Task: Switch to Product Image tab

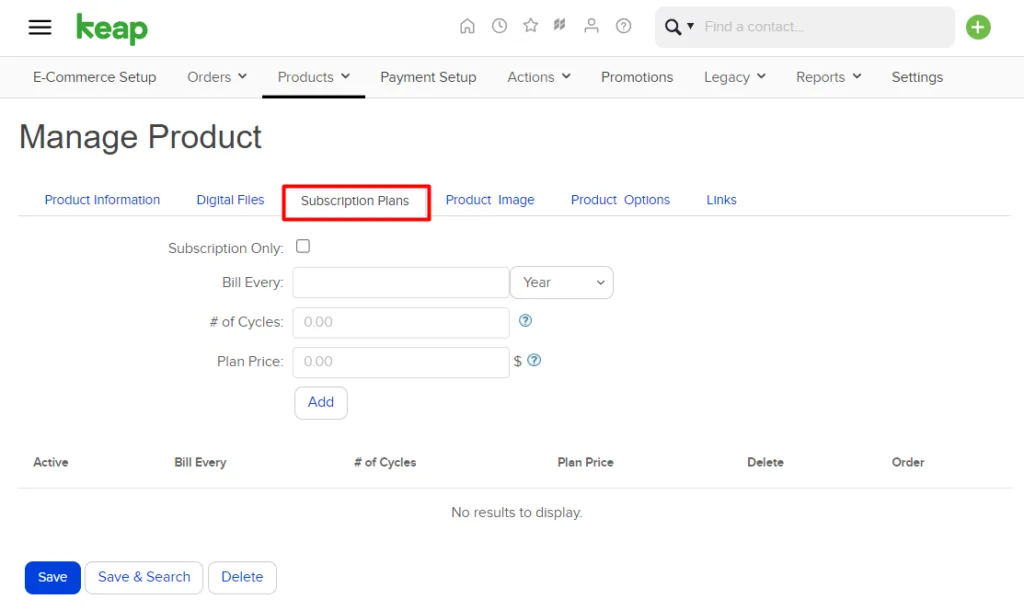Action: (x=490, y=200)
